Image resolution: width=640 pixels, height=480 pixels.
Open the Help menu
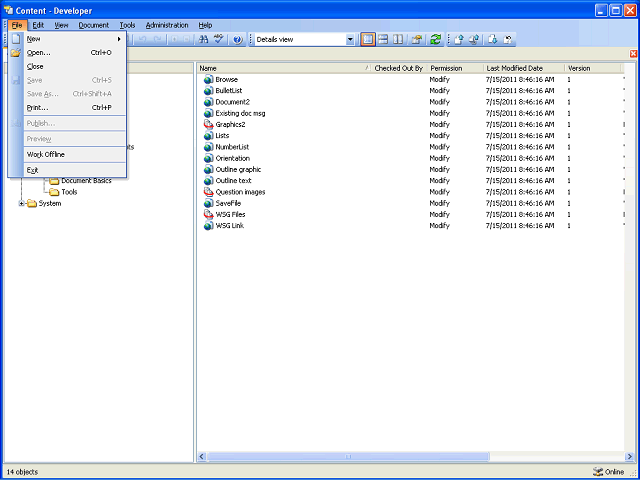pyautogui.click(x=205, y=25)
